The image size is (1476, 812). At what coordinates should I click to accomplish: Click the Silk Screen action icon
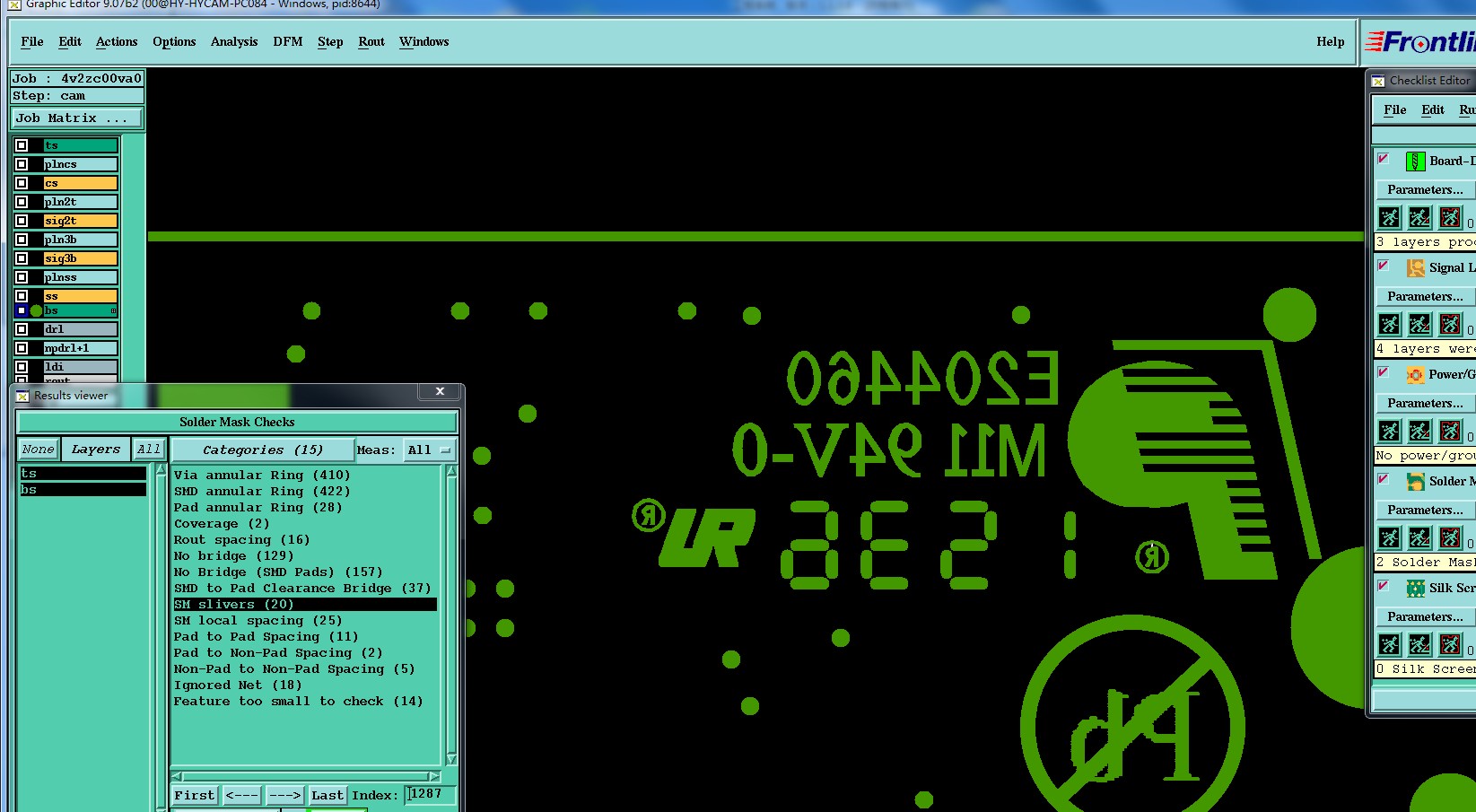coord(1415,588)
